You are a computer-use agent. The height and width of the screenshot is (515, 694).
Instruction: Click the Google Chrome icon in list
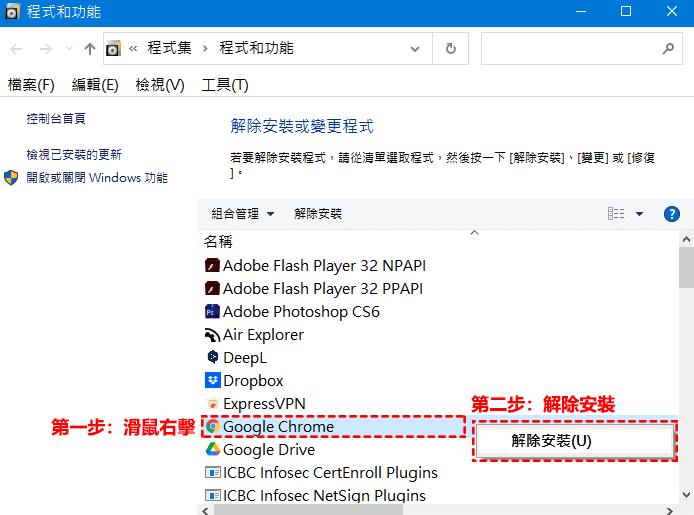point(213,427)
